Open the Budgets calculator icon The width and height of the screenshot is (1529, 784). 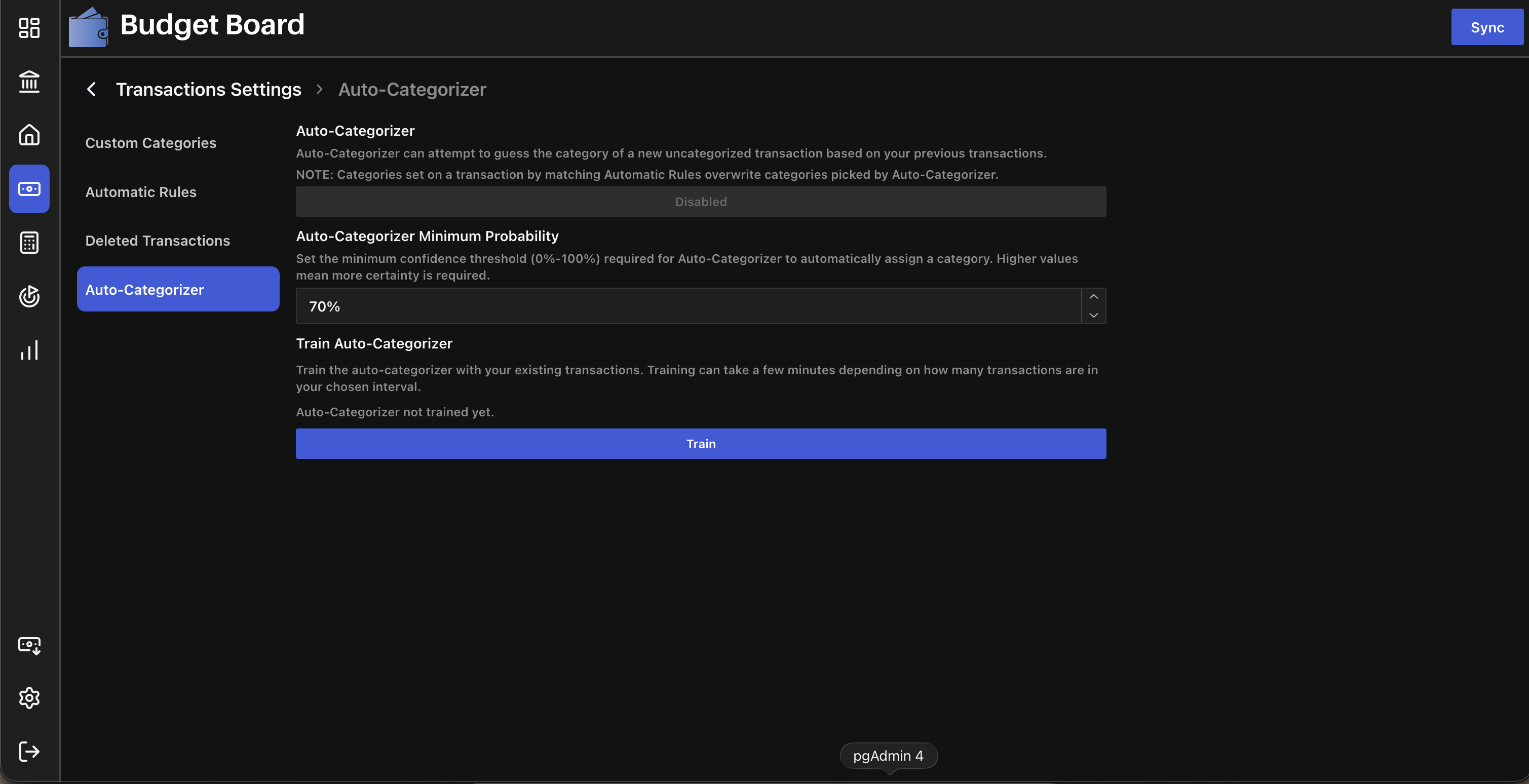pyautogui.click(x=29, y=242)
